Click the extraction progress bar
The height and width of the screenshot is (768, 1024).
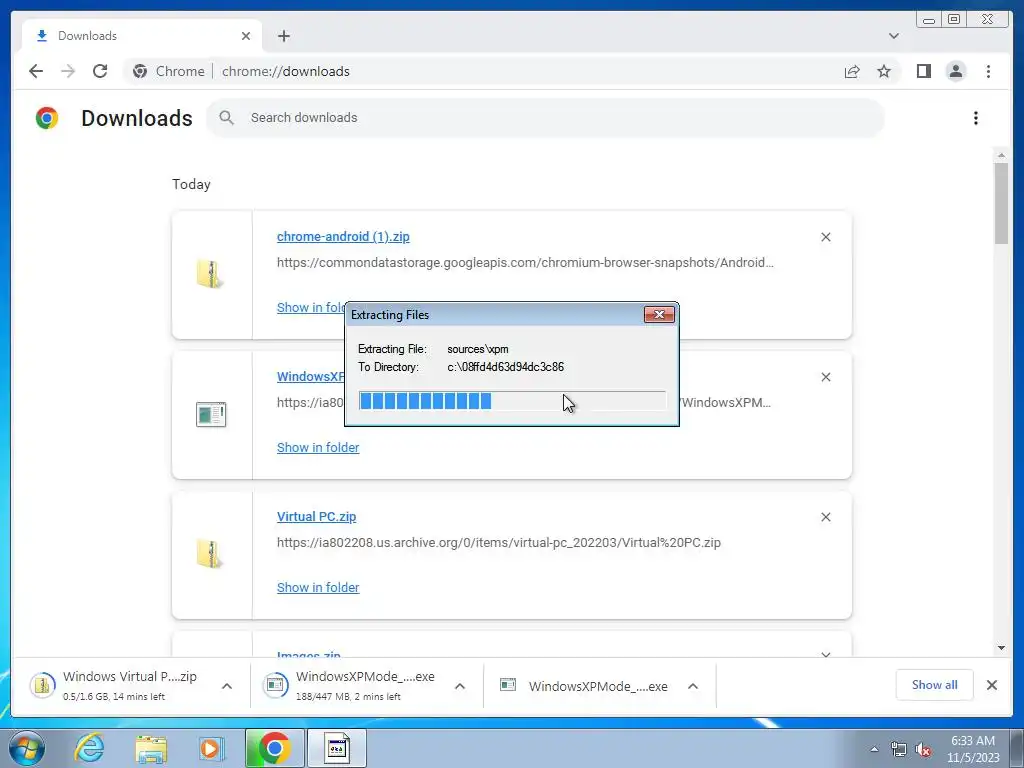[x=512, y=401]
